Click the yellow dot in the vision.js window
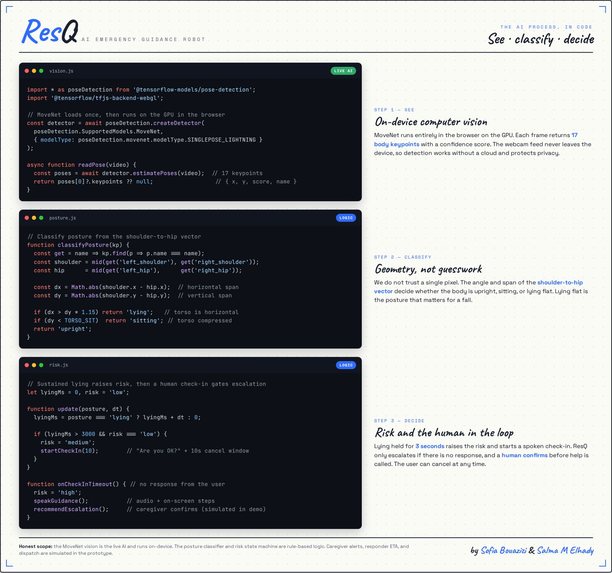 tap(34, 71)
